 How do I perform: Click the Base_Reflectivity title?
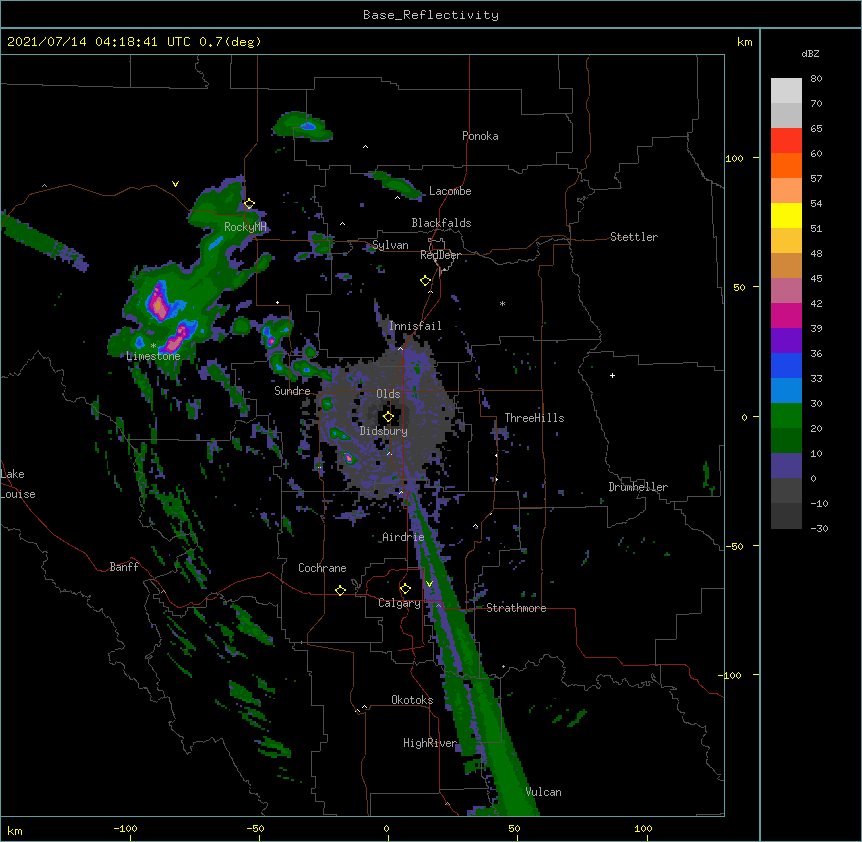click(x=431, y=15)
